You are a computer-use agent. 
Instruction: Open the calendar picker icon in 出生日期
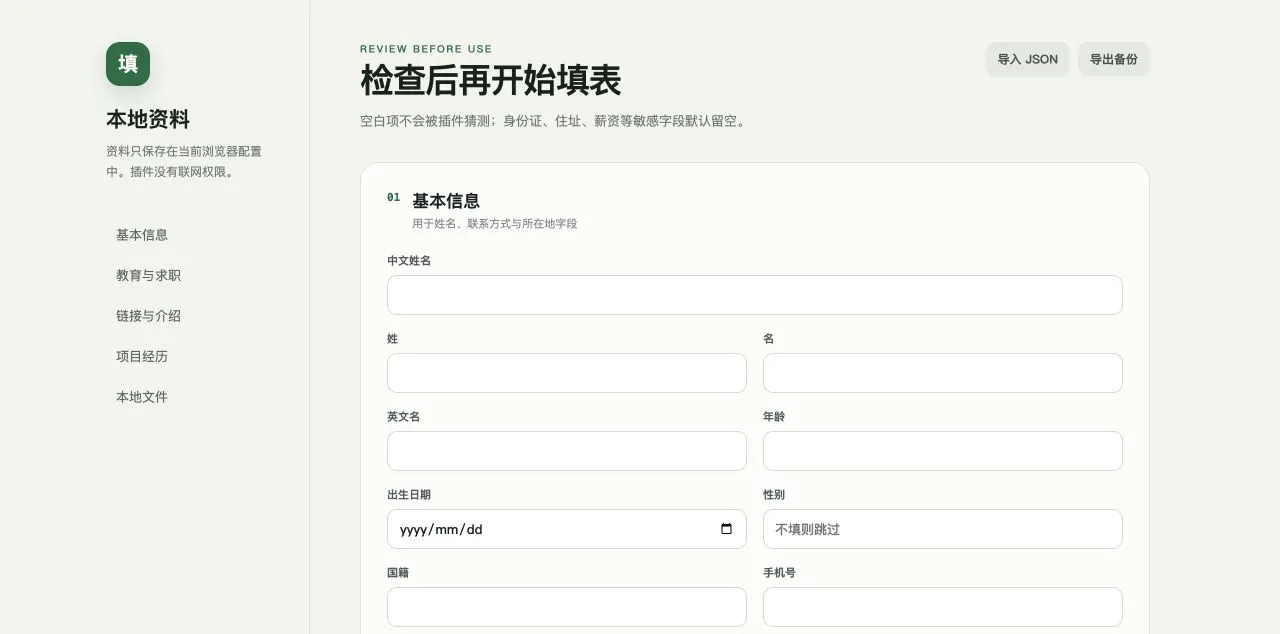pyautogui.click(x=726, y=529)
